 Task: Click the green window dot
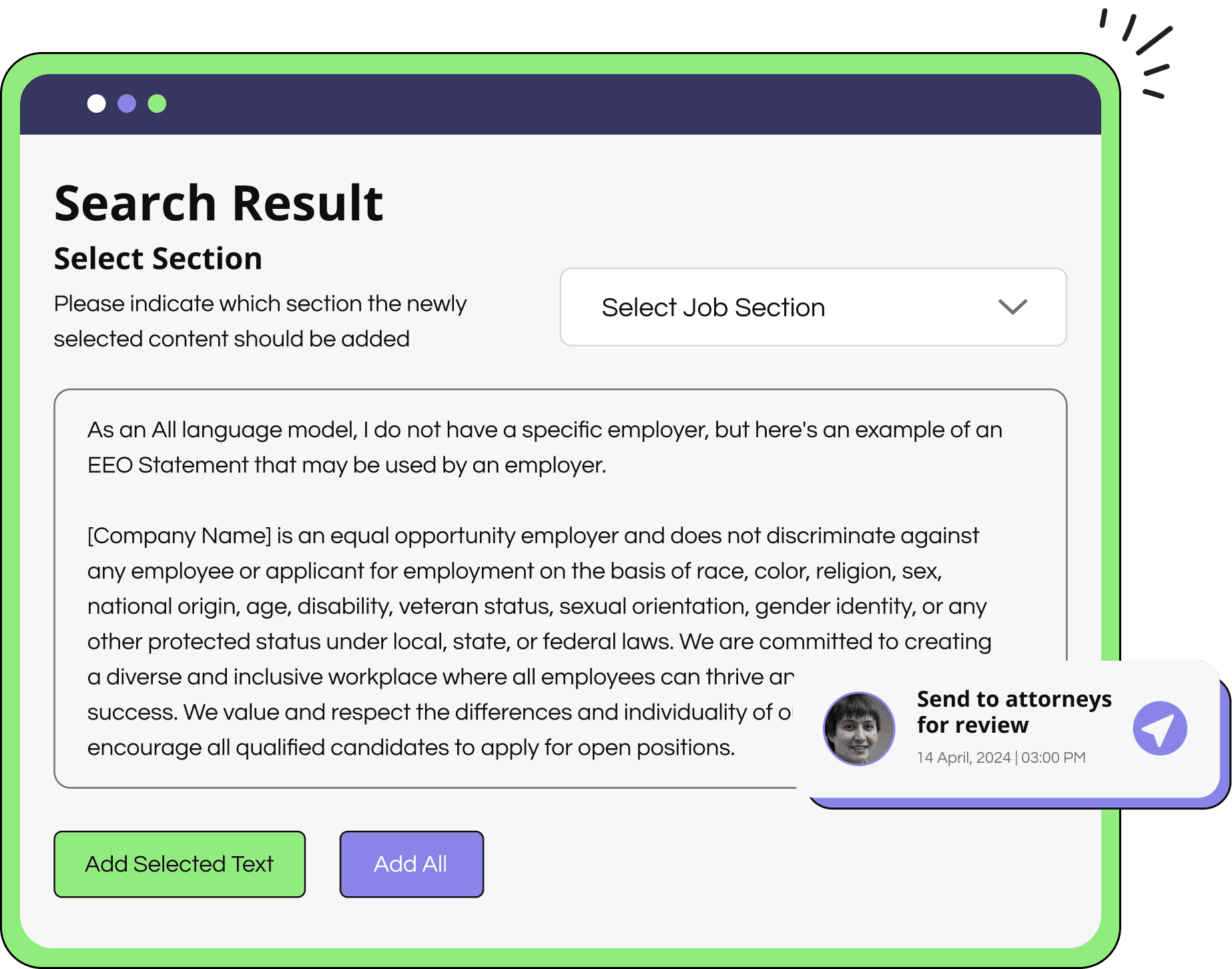point(157,103)
